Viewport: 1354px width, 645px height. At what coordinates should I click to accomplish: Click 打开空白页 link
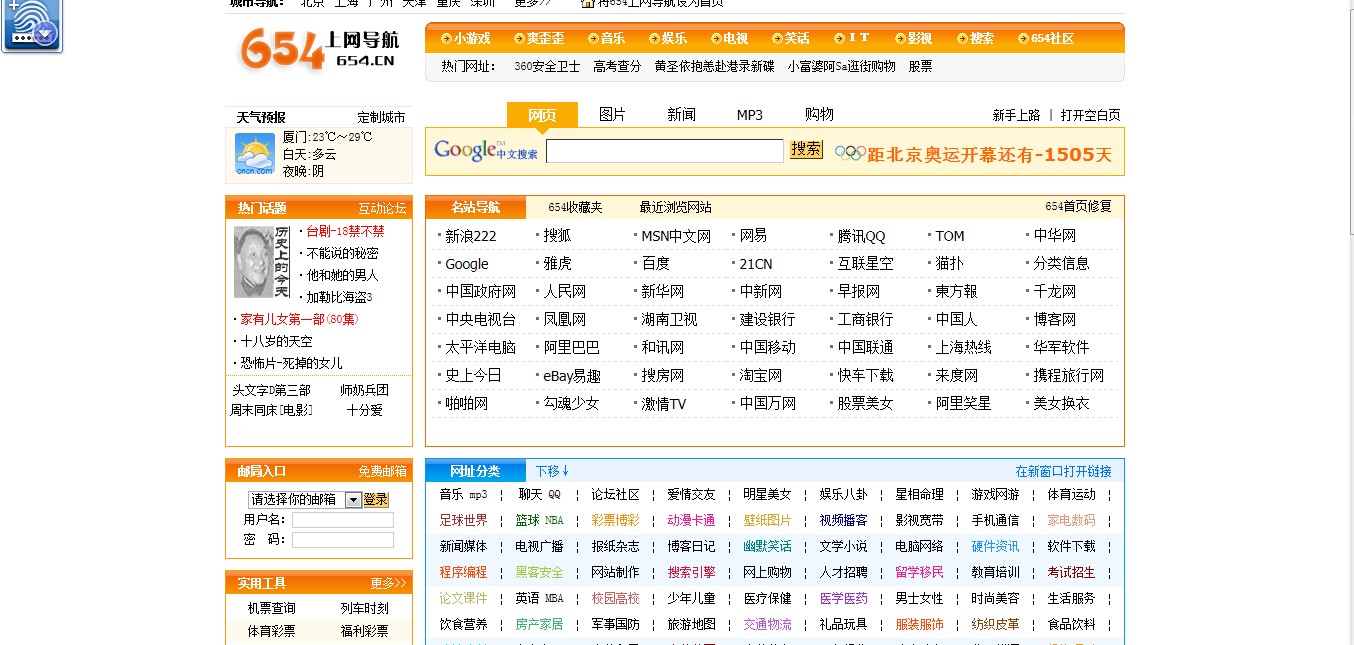coord(1091,115)
